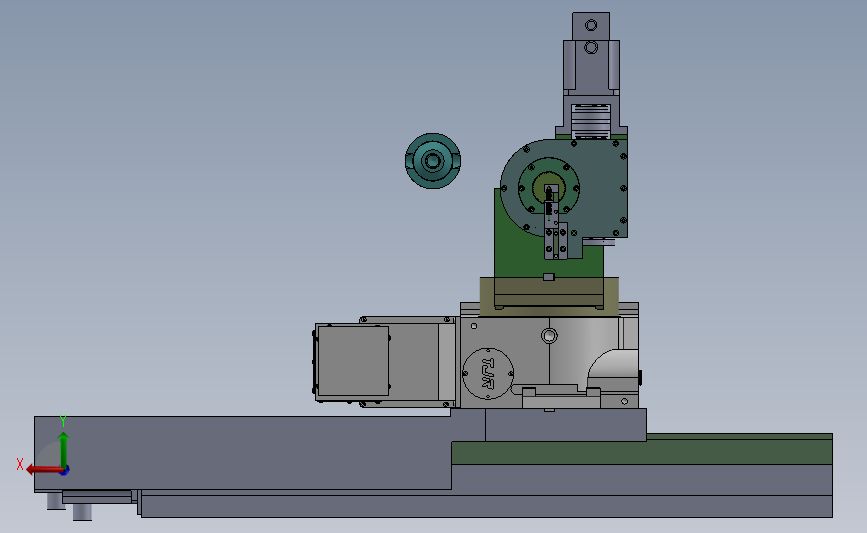The image size is (867, 533).
Task: Select the curved elbow duct on gearbox
Action: point(613,368)
